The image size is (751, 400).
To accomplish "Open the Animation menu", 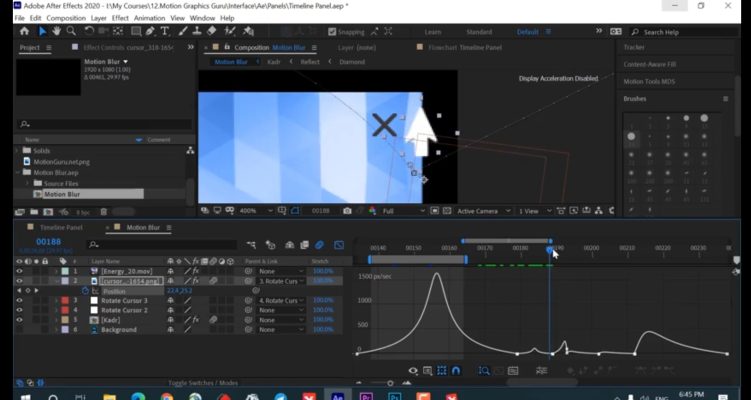I will [x=149, y=18].
